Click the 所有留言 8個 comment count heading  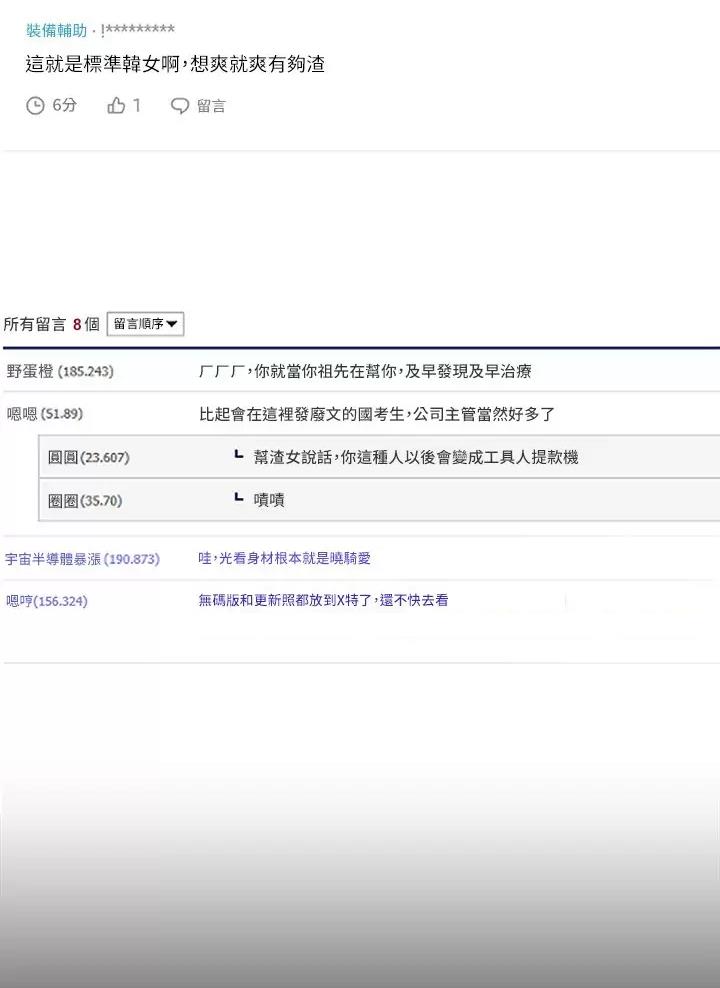tap(51, 324)
